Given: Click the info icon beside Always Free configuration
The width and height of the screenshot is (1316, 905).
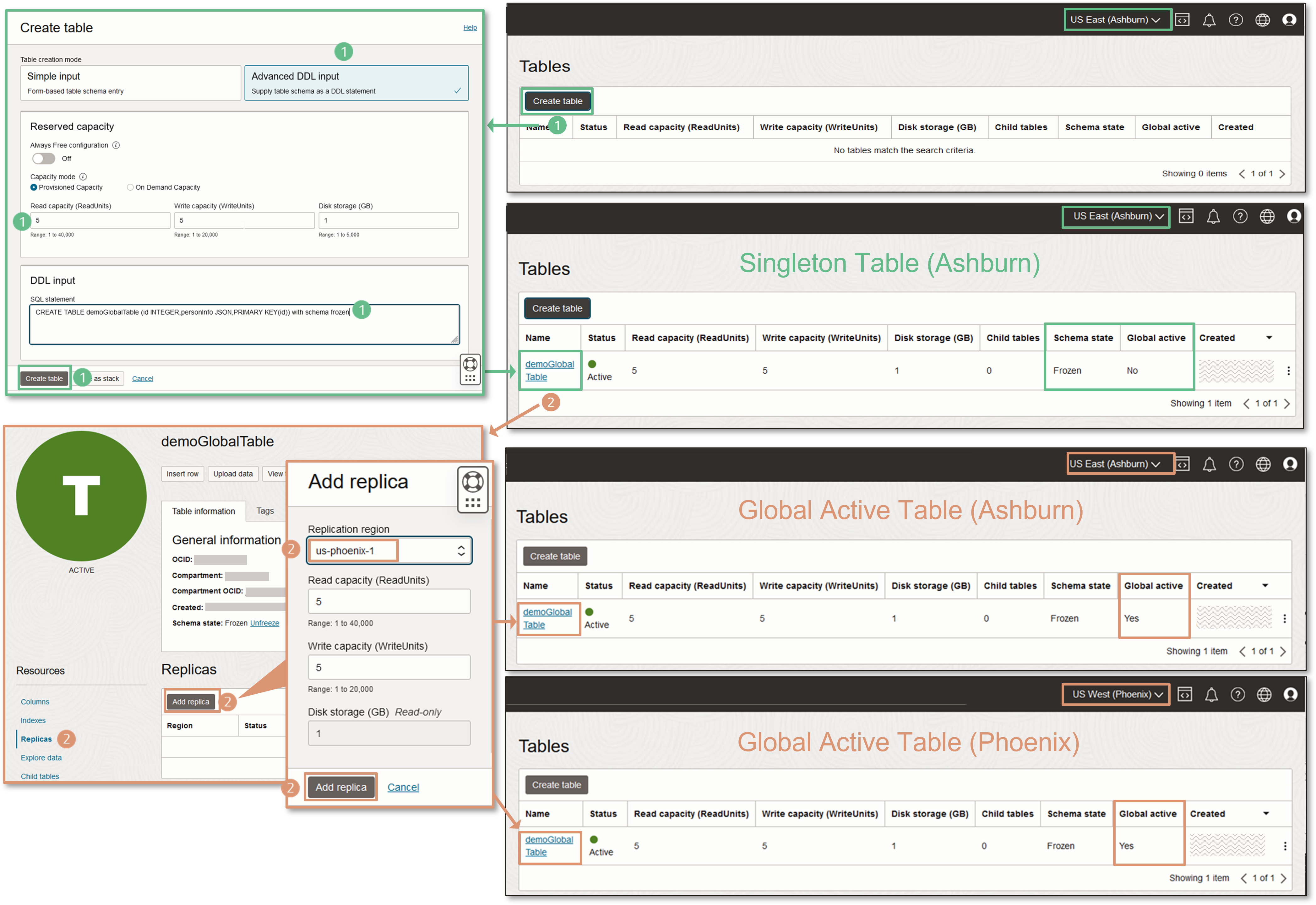Looking at the screenshot, I should 116,145.
